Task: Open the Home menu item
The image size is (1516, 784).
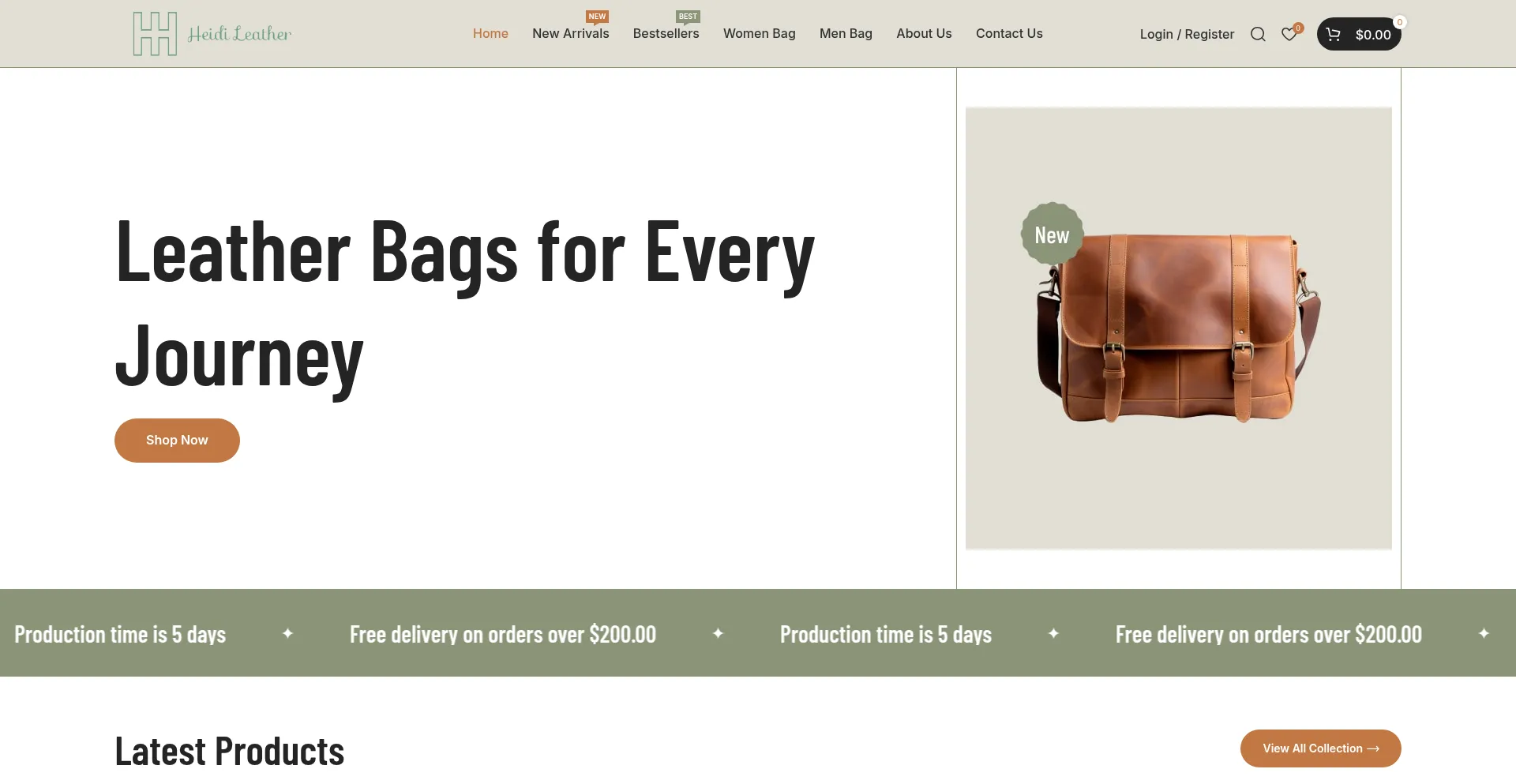Action: (490, 33)
